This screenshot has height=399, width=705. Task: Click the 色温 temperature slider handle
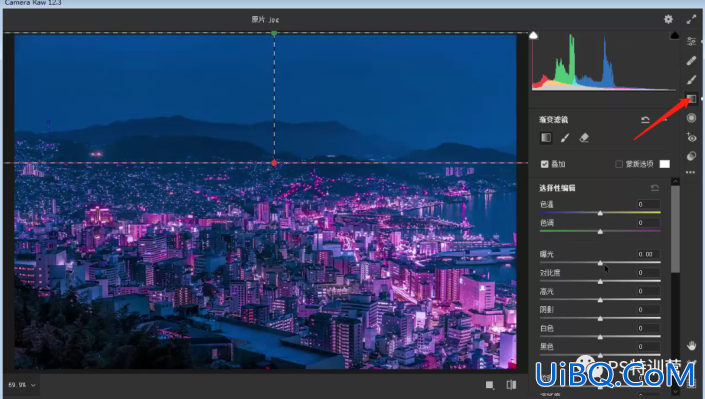[x=600, y=212]
